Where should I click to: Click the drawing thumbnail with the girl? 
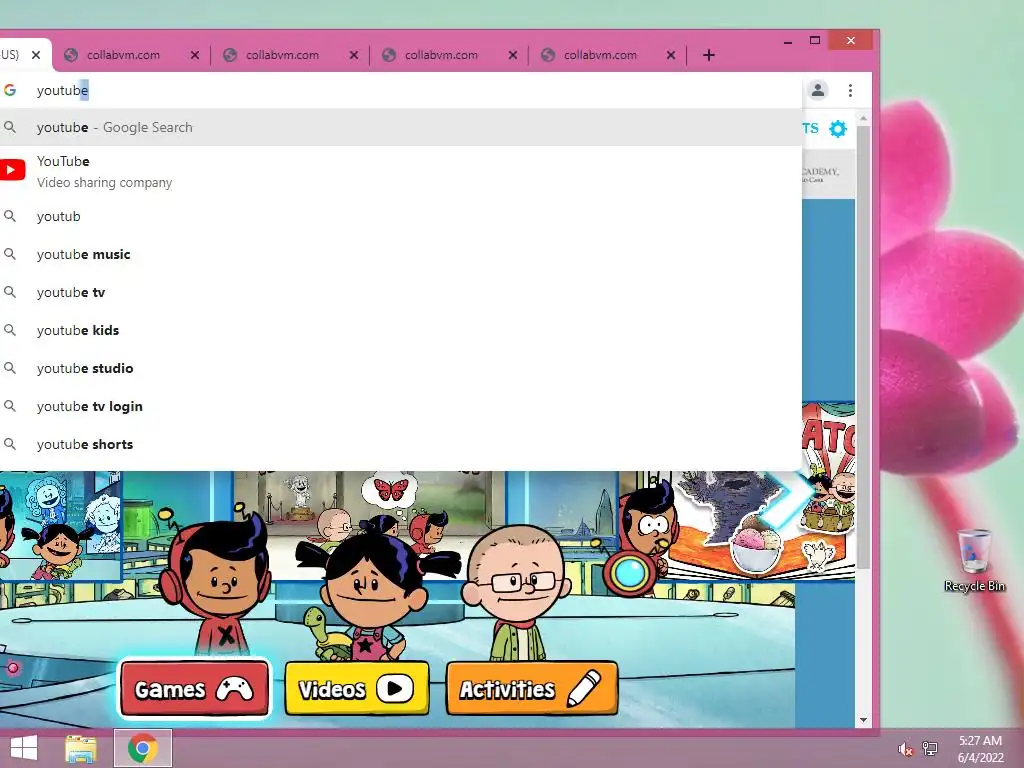pyautogui.click(x=60, y=526)
